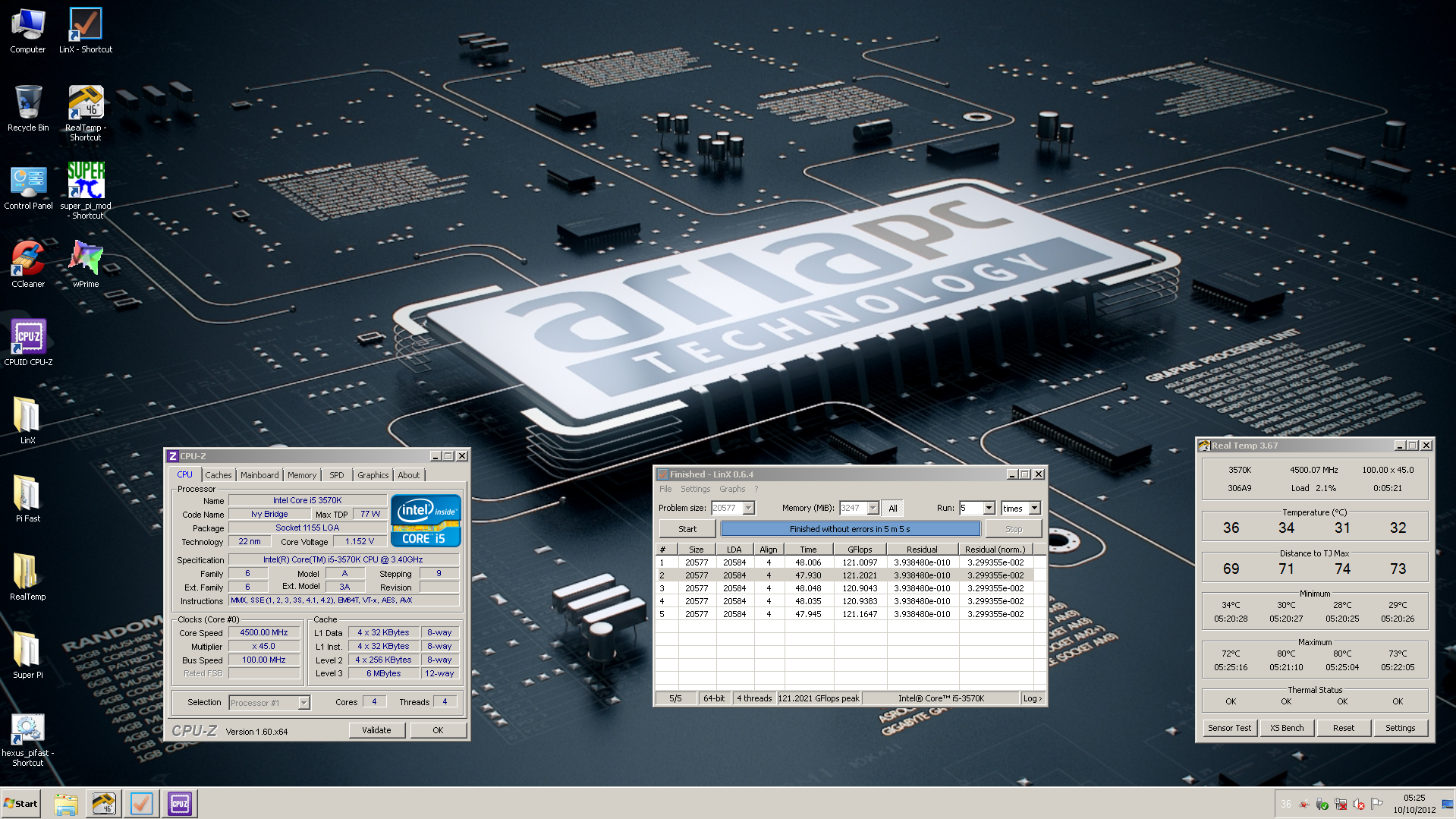Open the hexus_pifast shortcut icon
The image size is (1456, 819).
pos(28,730)
